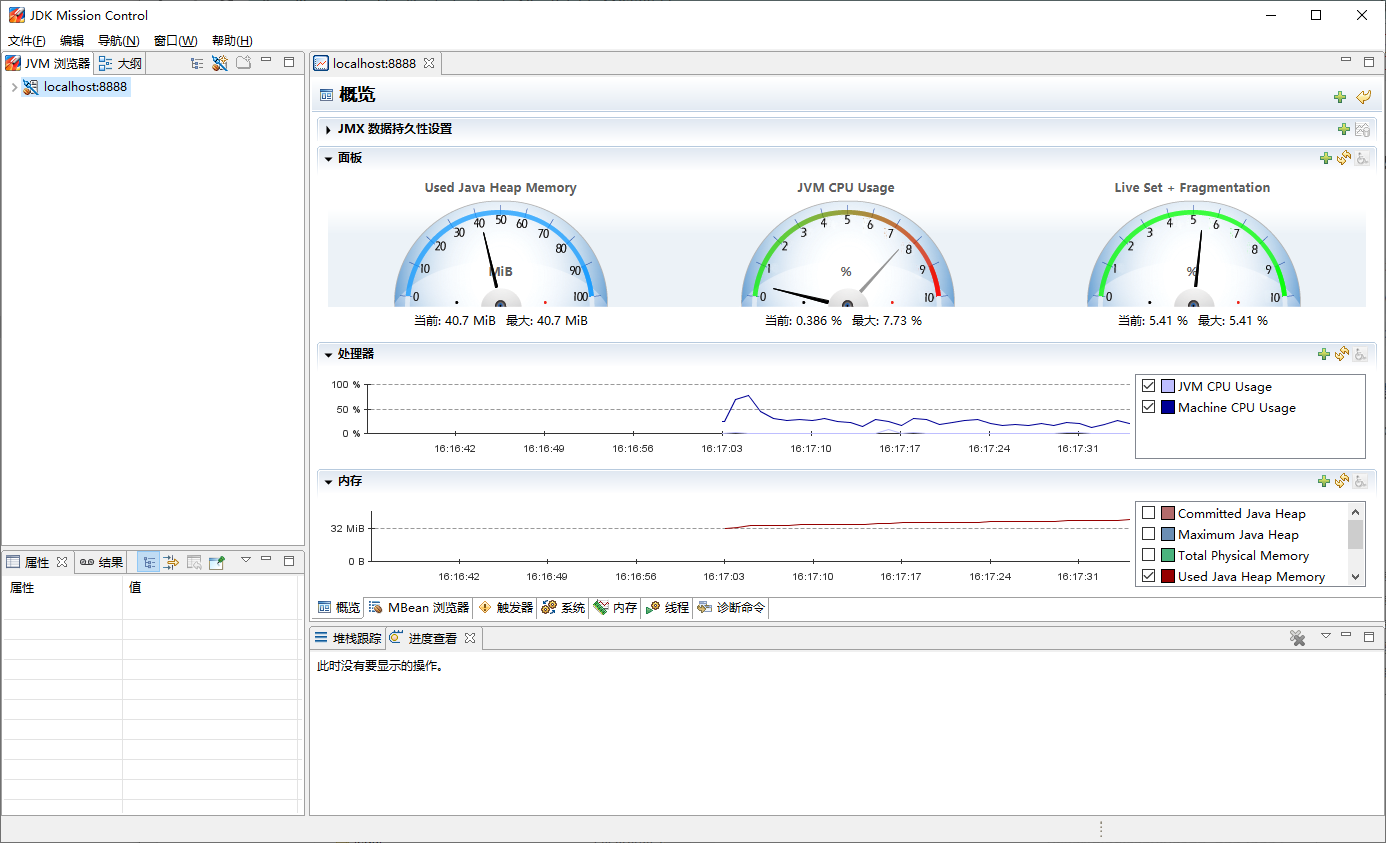Screen dimensions: 1386x843
Task: Close the localhost:8888 editor tab
Action: click(x=429, y=63)
